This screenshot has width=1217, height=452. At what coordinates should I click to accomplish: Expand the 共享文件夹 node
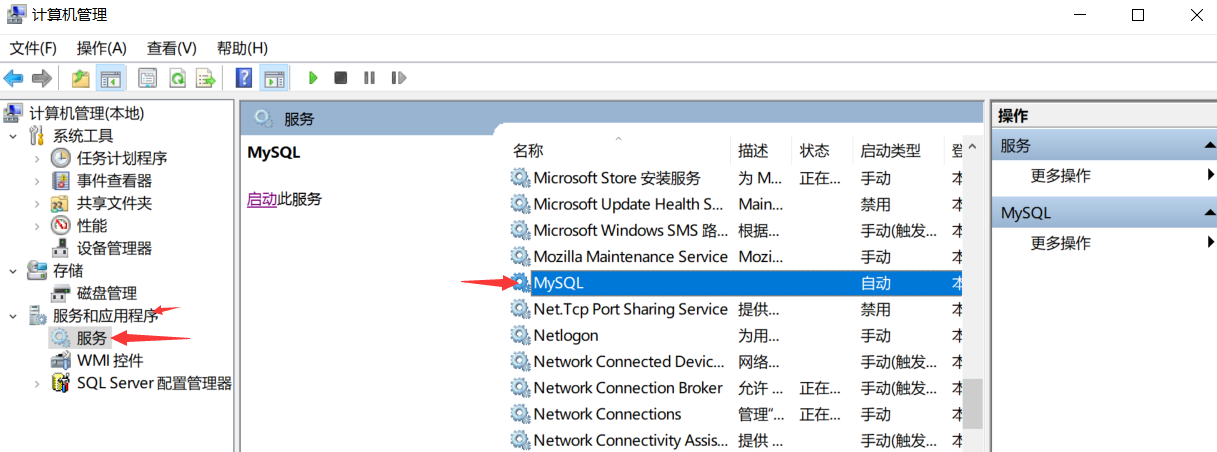37,203
